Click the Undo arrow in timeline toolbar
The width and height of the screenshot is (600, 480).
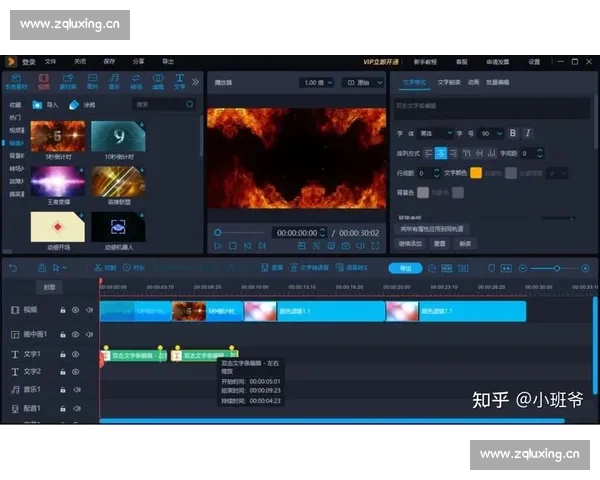(x=13, y=268)
